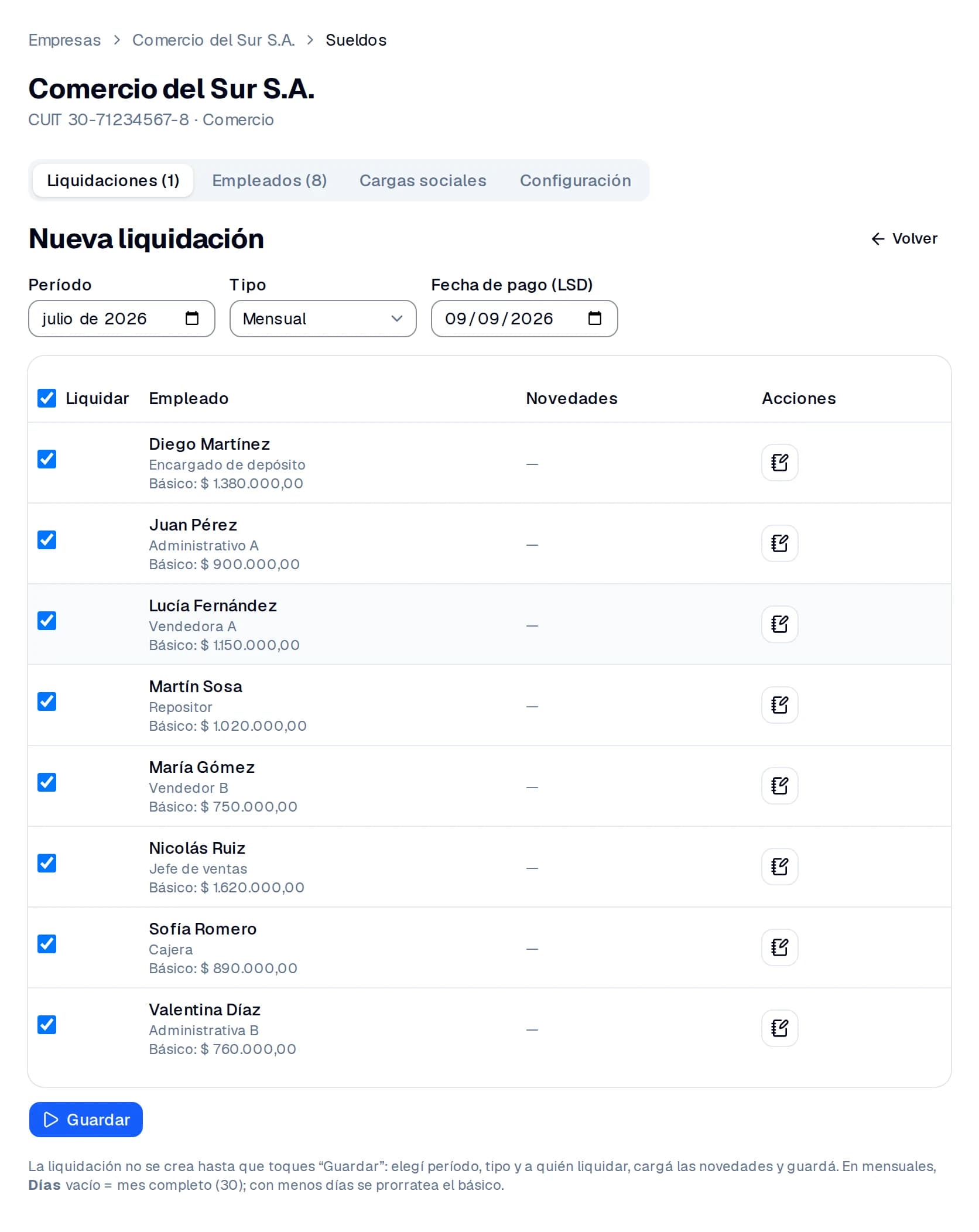Uncheck Diego Martínez's liquidar checkbox

47,459
